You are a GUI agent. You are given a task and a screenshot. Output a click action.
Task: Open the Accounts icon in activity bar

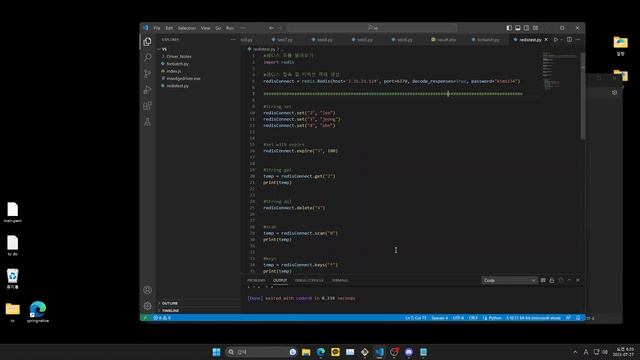click(x=147, y=290)
